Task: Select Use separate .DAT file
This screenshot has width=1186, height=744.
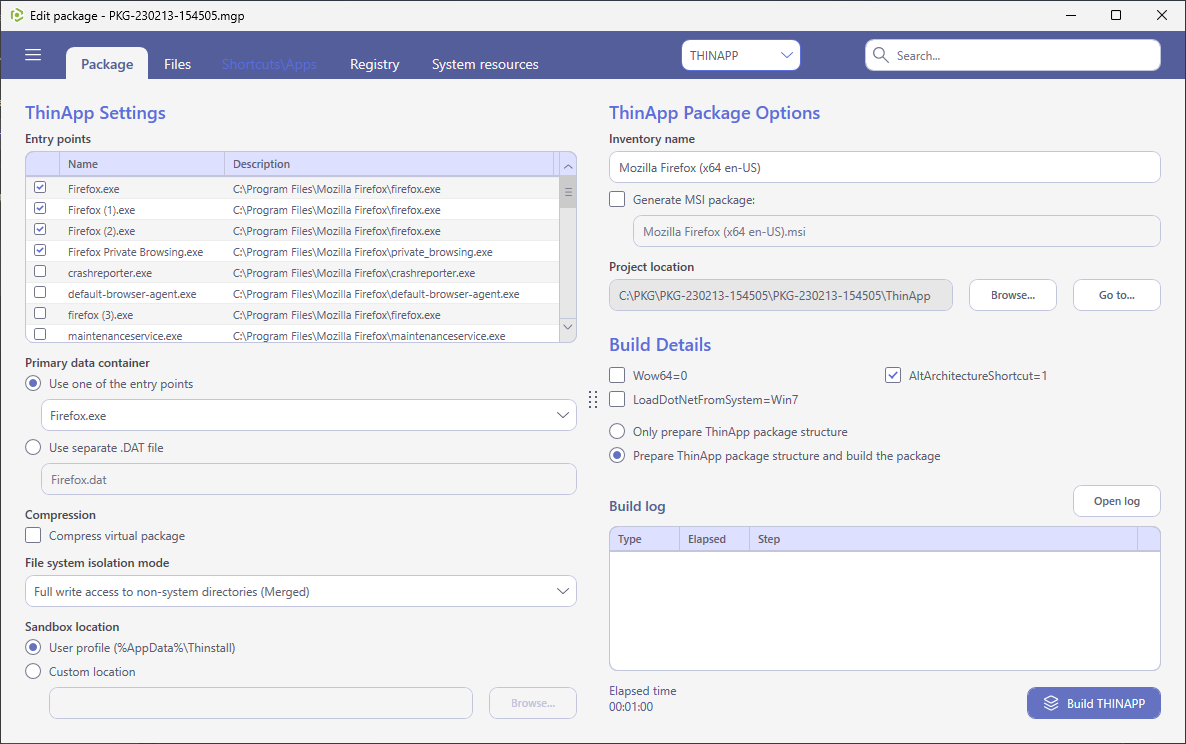Action: point(33,448)
